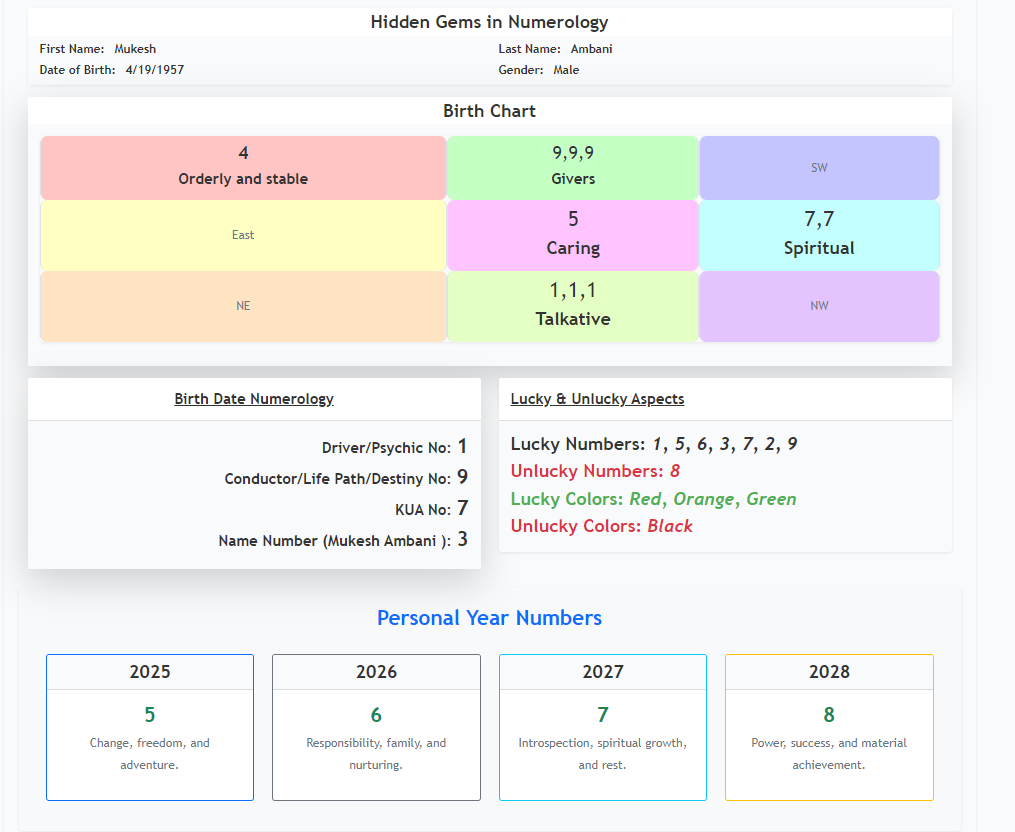Screen dimensions: 1015x832
Task: Click the 'Gender:' label
Action: [521, 69]
